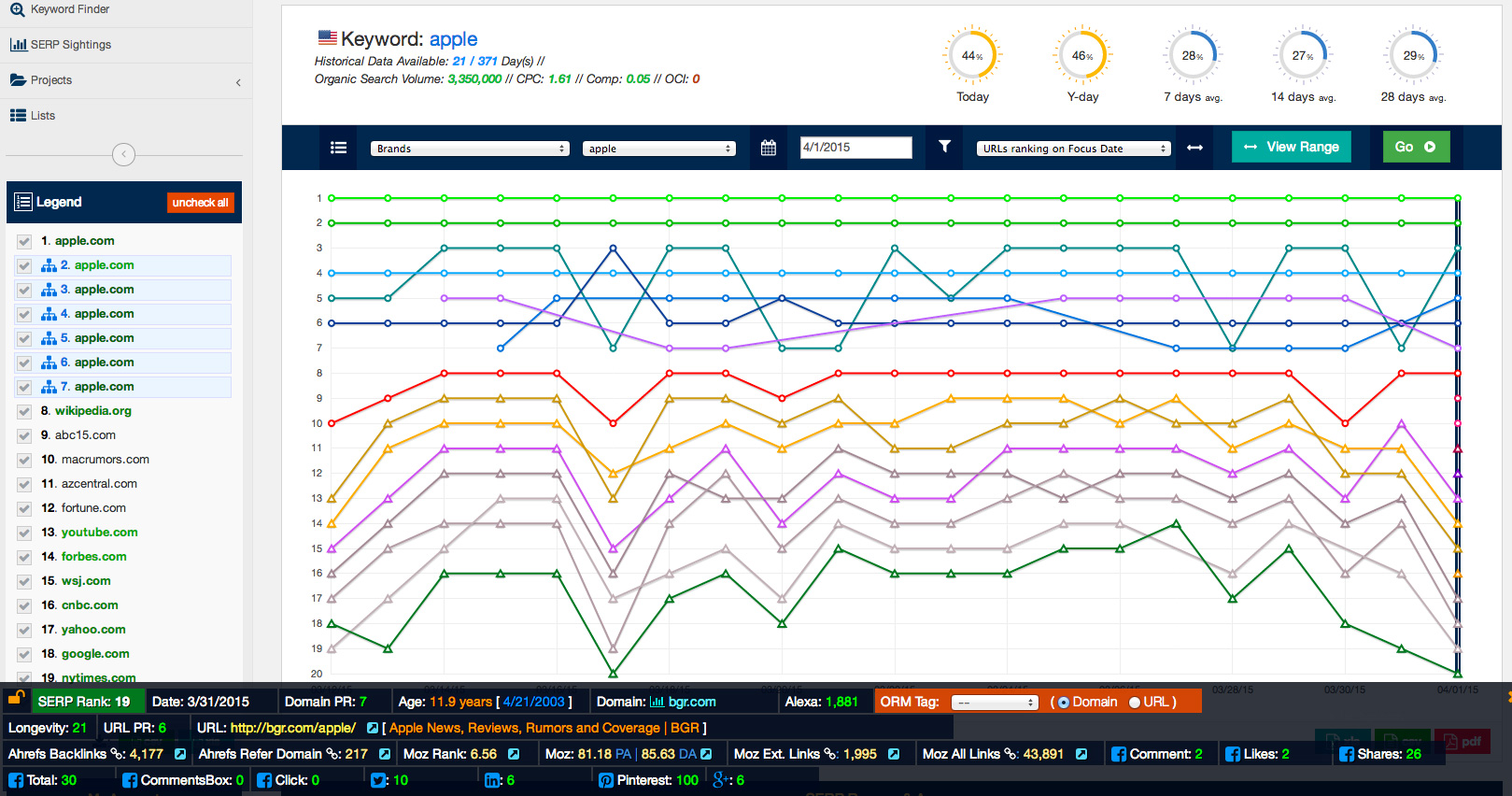
Task: Open the apple keyword dropdown
Action: click(659, 149)
